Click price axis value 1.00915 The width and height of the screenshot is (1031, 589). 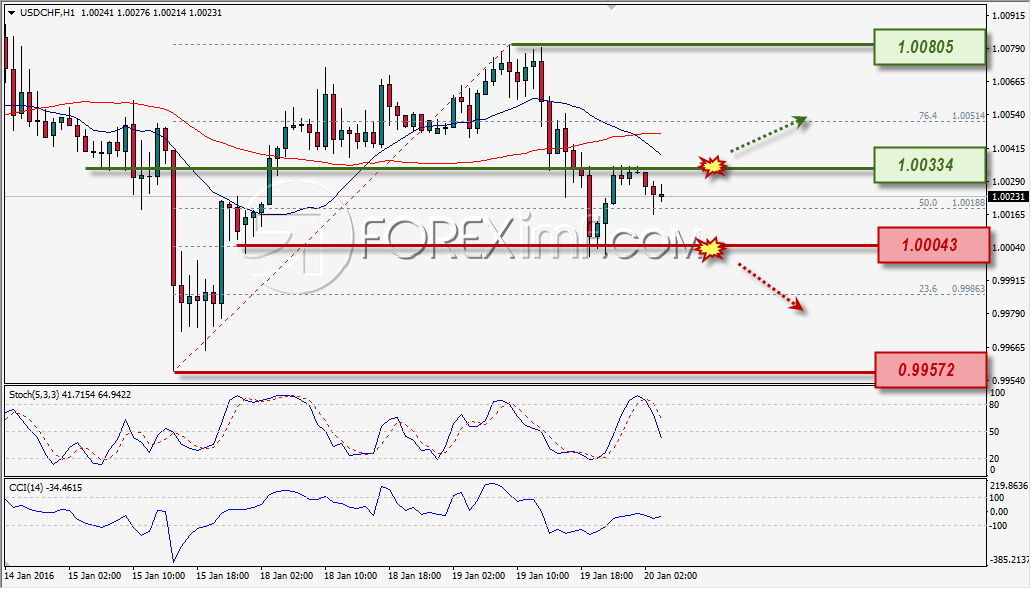tap(1008, 15)
